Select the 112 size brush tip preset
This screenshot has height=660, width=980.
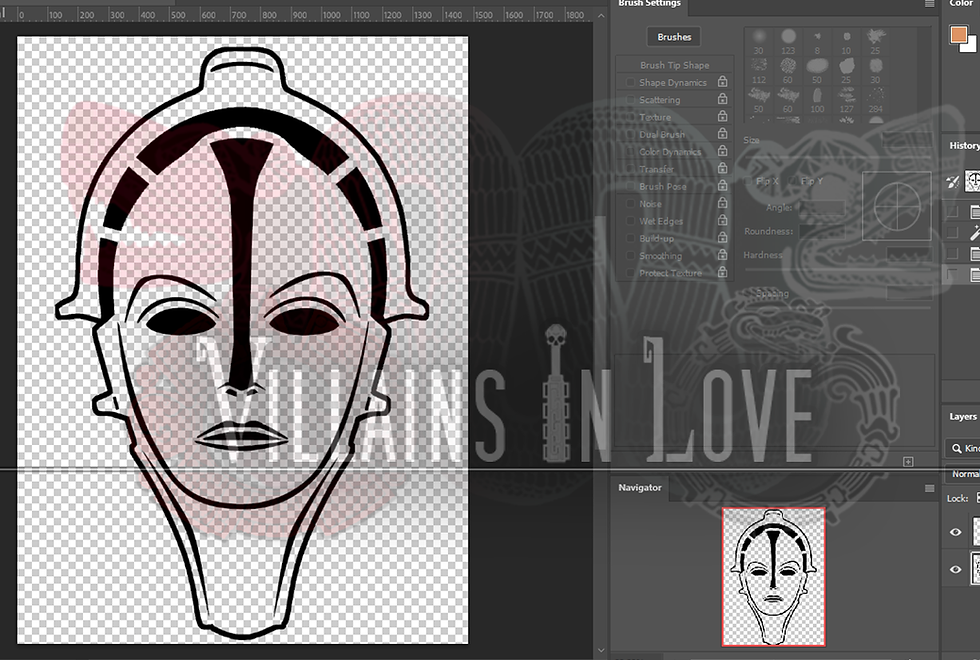click(759, 71)
